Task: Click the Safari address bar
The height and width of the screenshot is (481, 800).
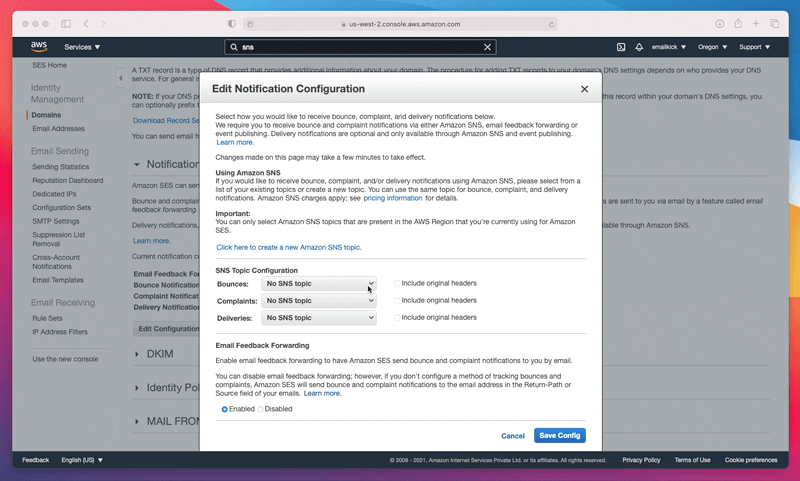Action: [x=400, y=24]
